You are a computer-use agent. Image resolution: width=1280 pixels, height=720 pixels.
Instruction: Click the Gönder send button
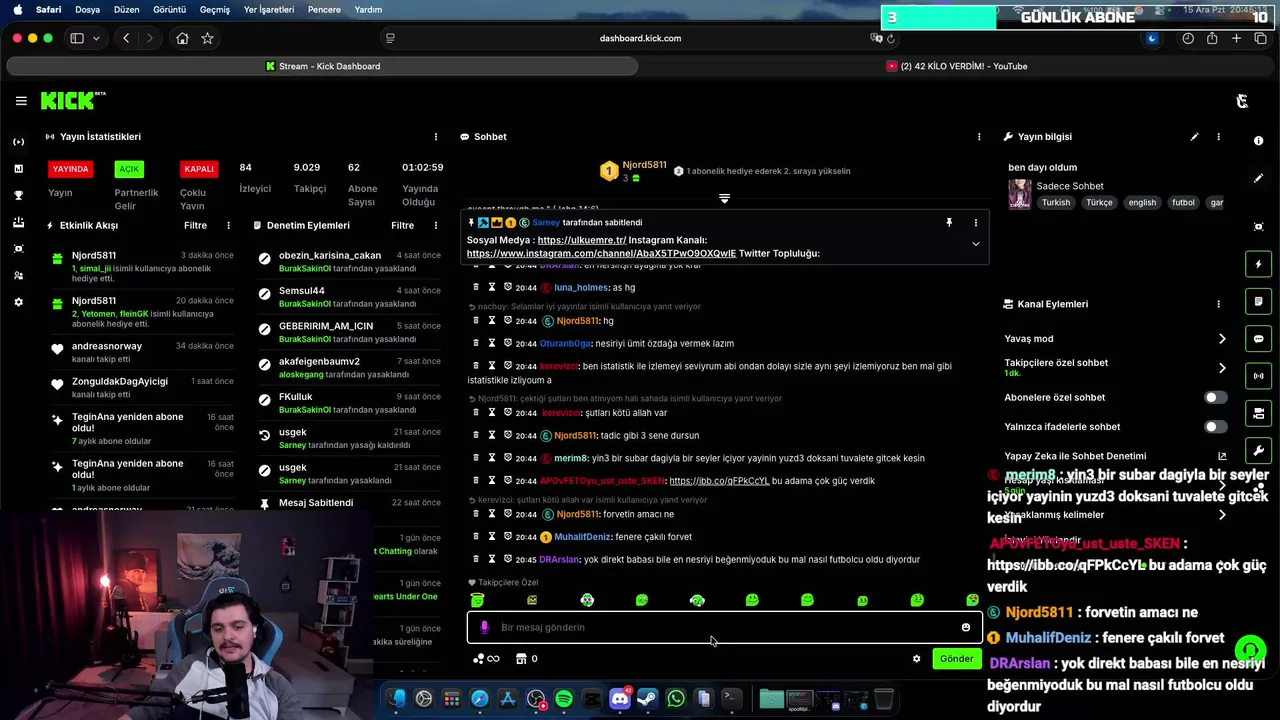(956, 659)
